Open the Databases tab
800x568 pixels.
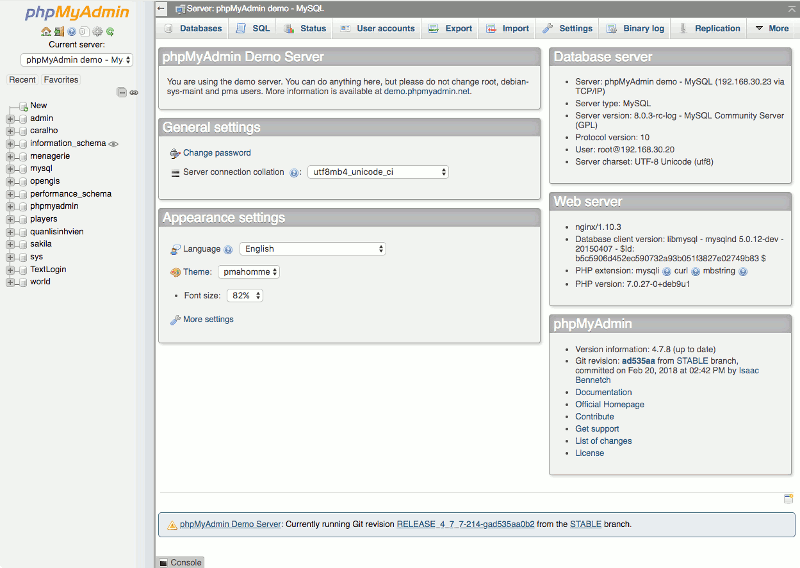coord(193,29)
